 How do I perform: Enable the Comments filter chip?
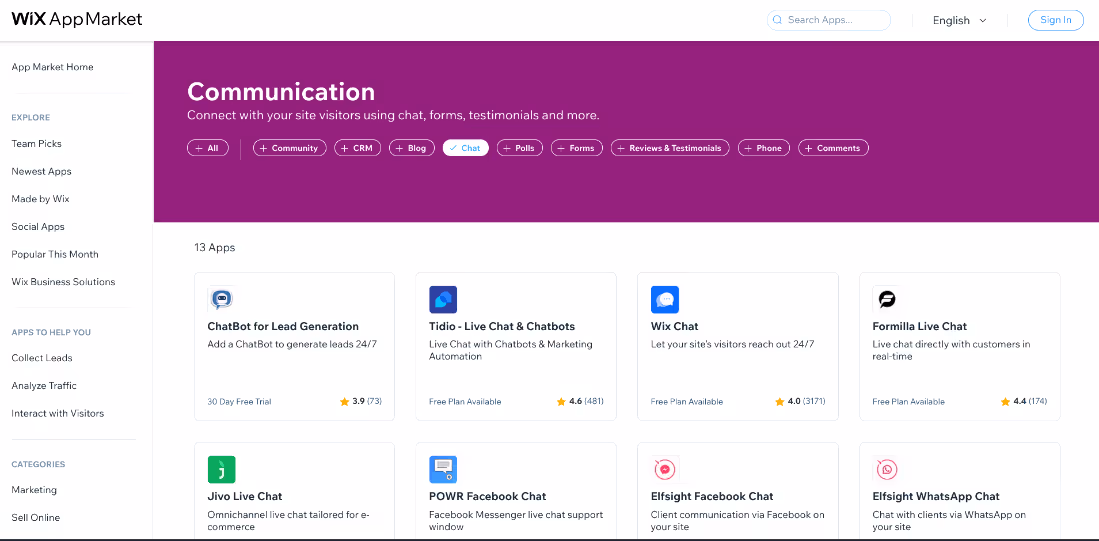pyautogui.click(x=833, y=148)
